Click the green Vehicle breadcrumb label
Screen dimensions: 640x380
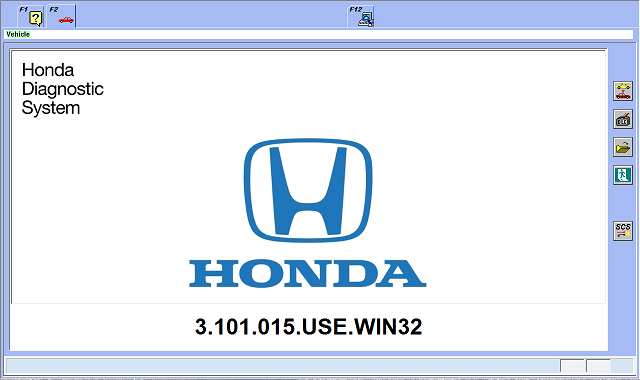click(18, 34)
